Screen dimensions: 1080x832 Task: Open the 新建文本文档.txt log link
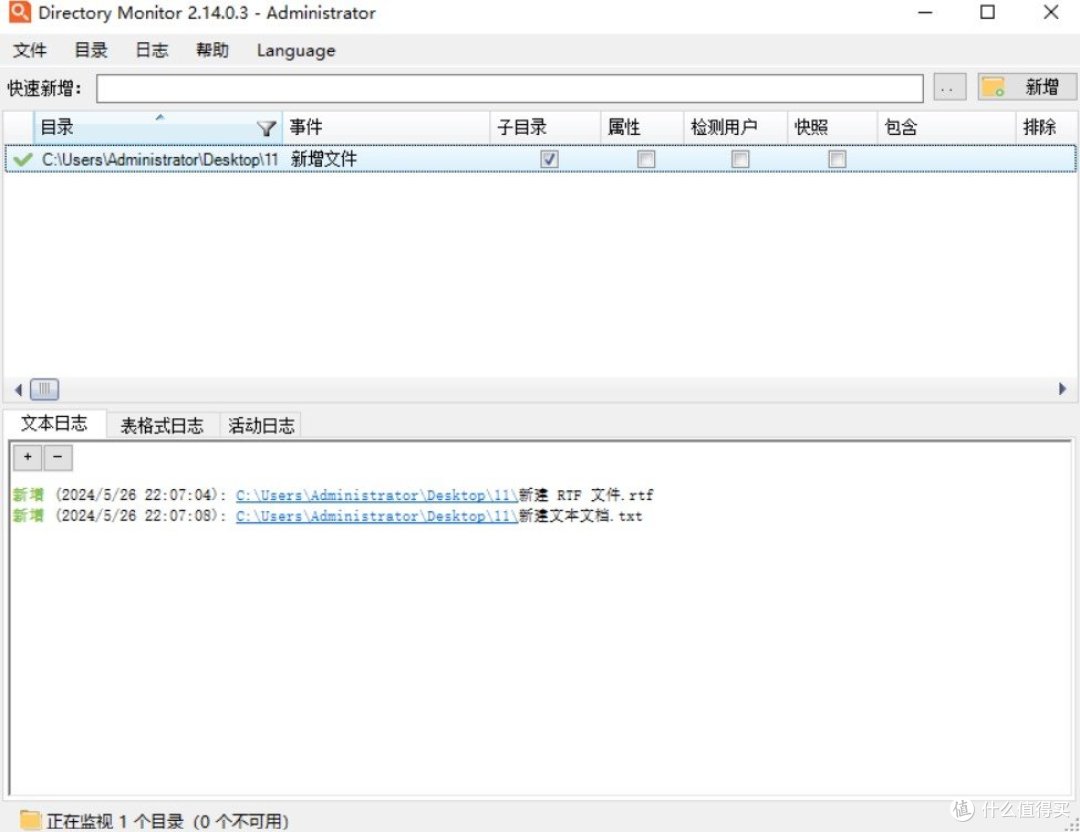[x=374, y=516]
